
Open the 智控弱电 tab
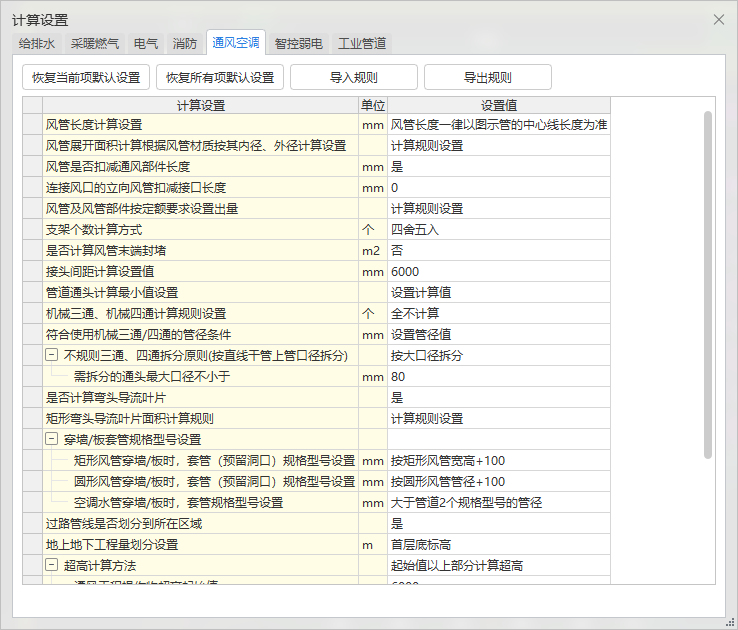pos(298,44)
